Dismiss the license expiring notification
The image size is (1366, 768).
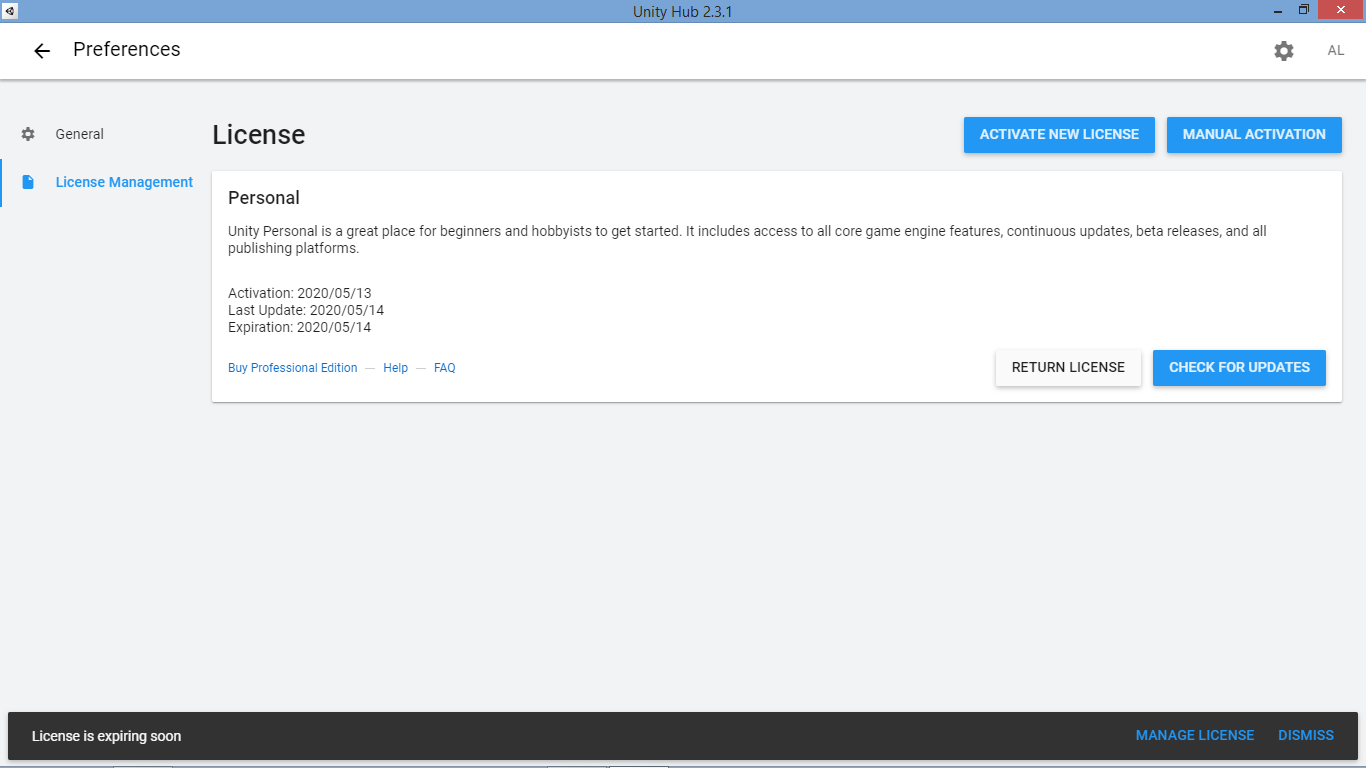click(x=1305, y=735)
